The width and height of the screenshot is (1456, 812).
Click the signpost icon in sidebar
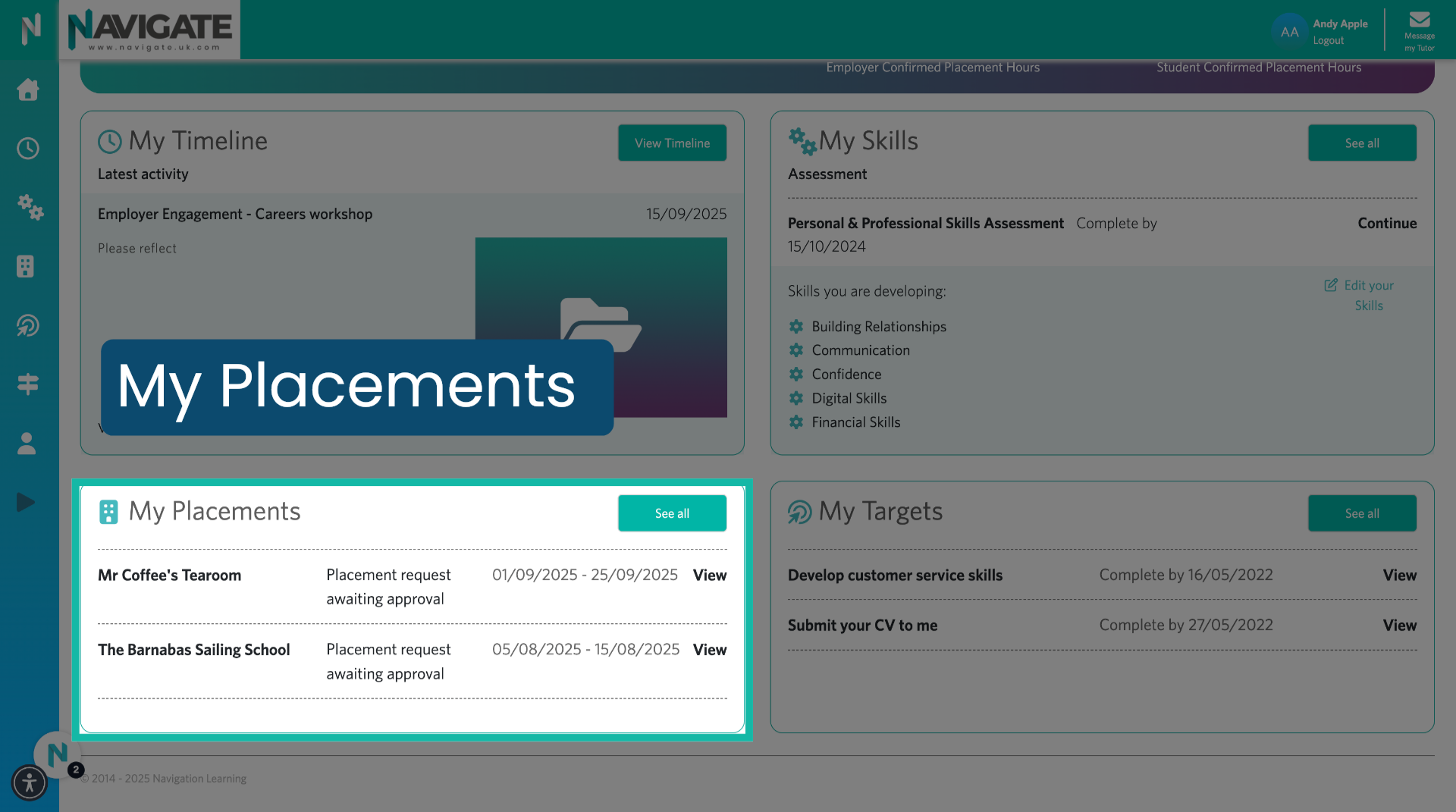pos(28,384)
